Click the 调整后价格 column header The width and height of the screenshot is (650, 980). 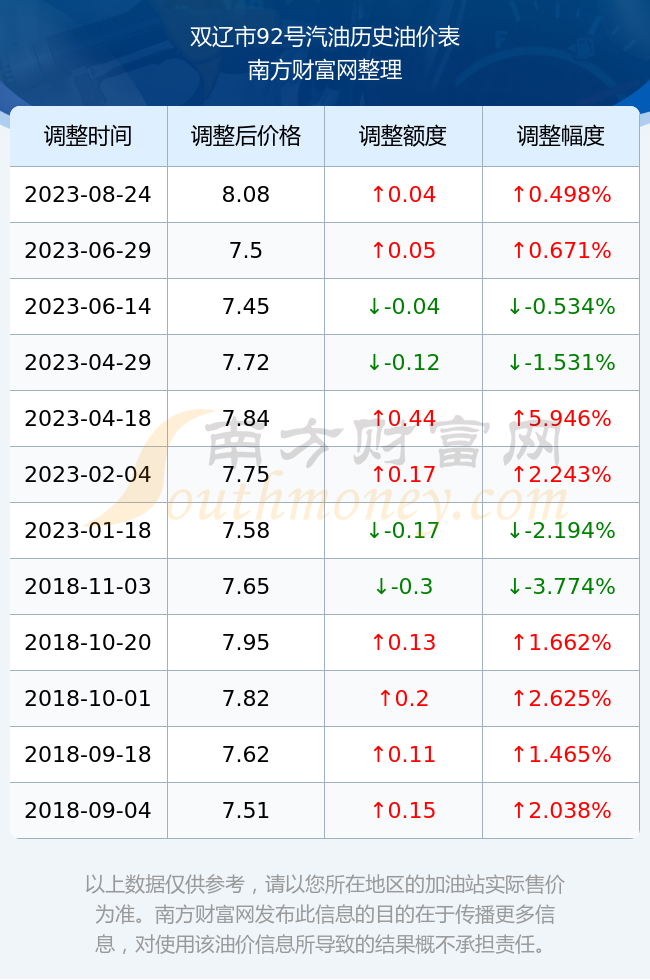point(246,136)
